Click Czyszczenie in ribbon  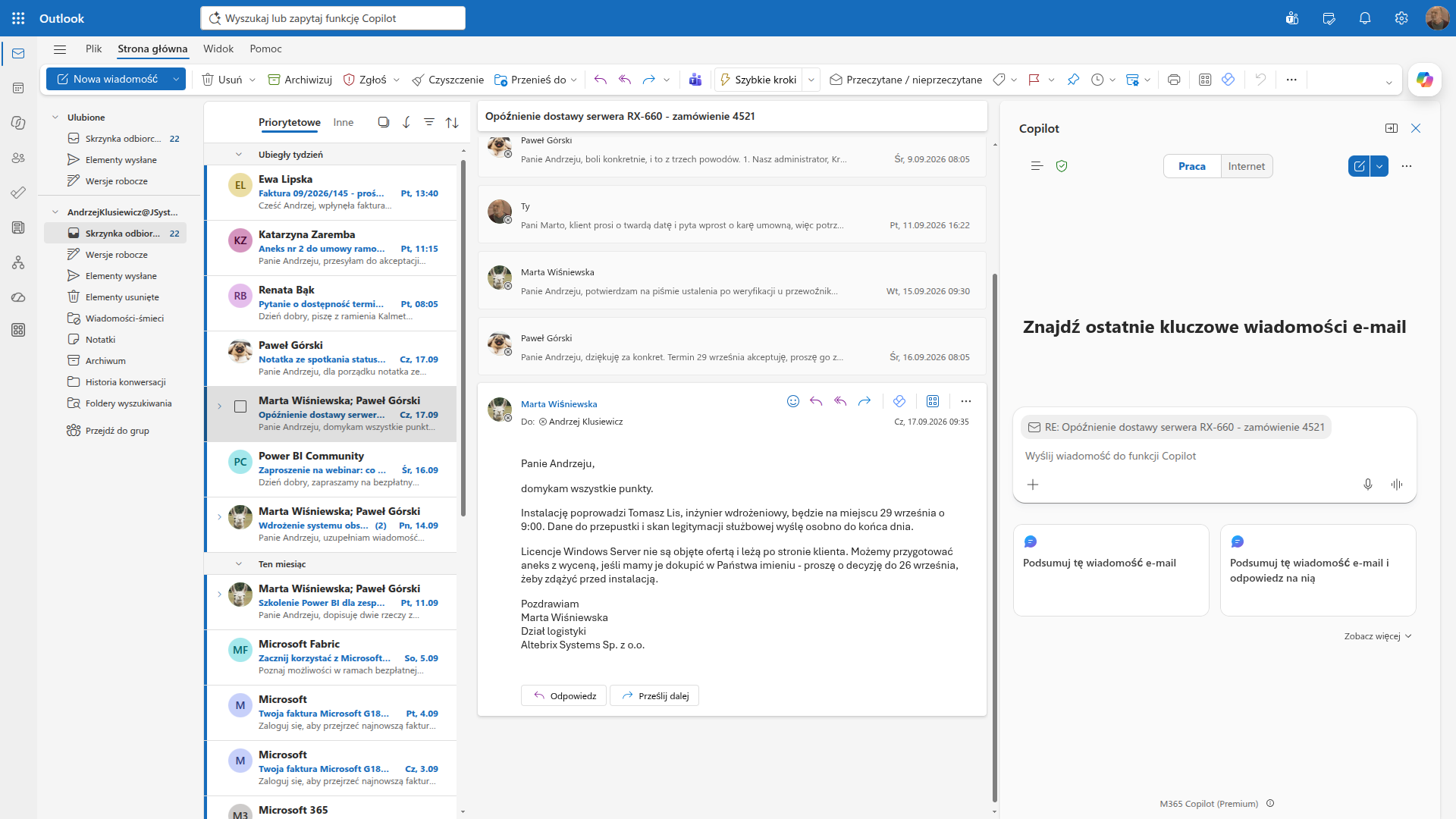click(x=447, y=80)
